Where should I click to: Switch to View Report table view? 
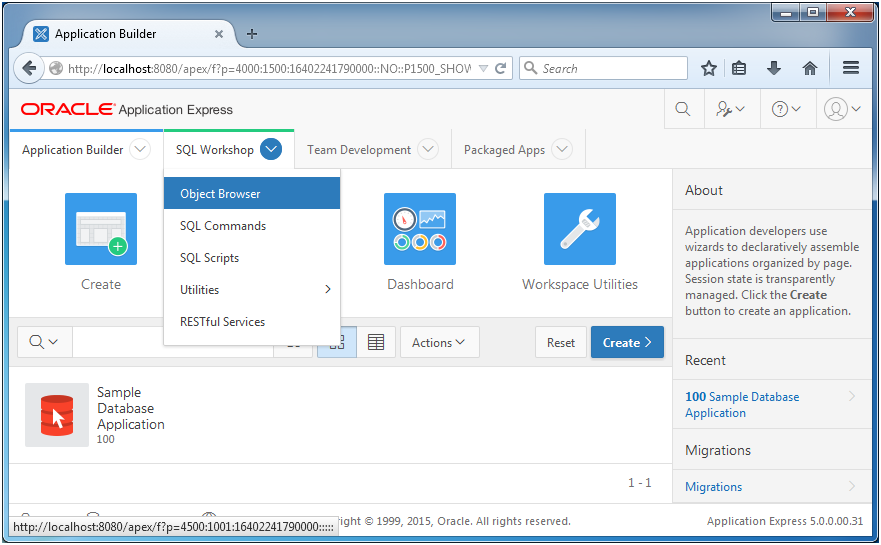pos(376,342)
